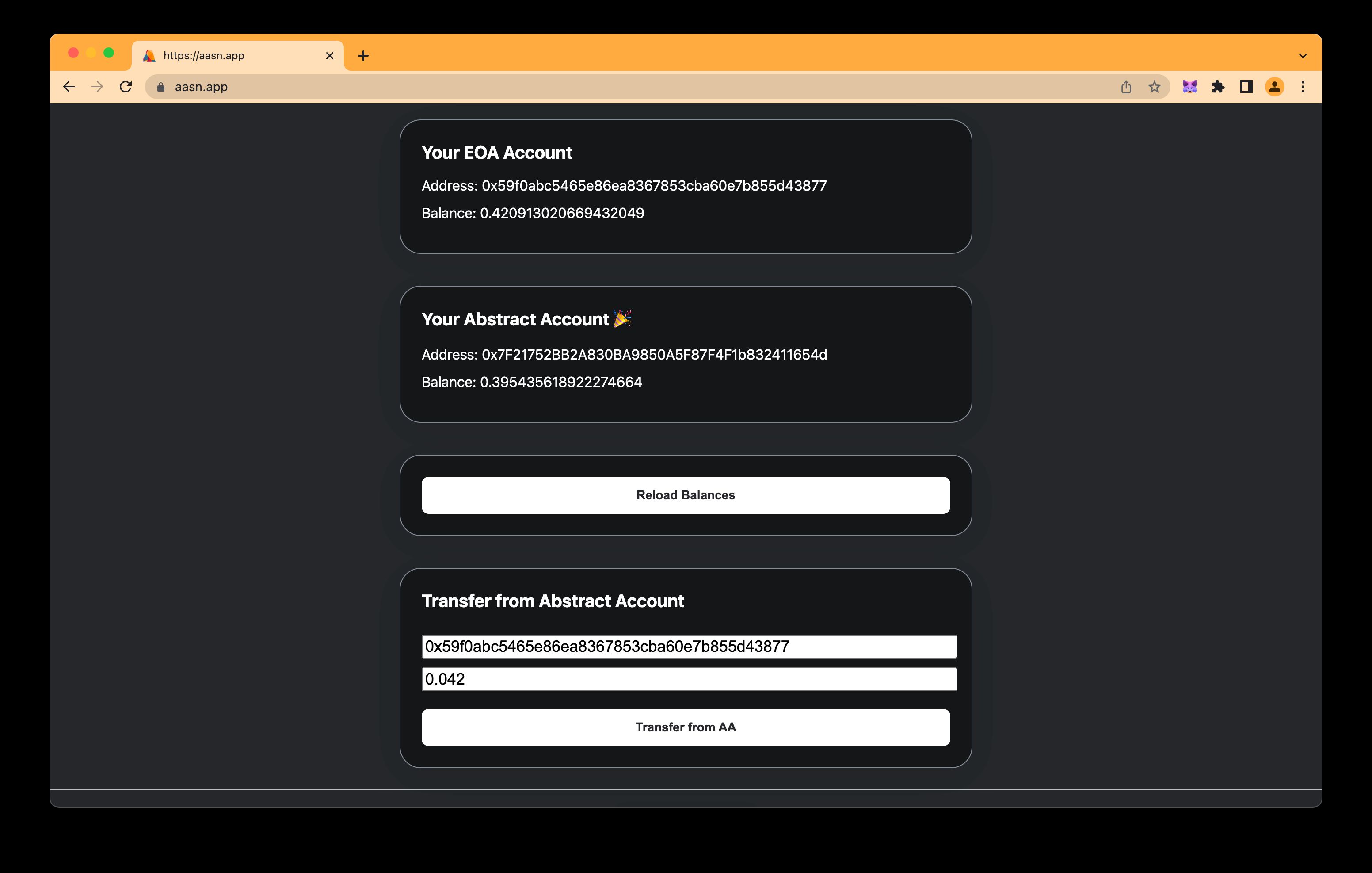Viewport: 1372px width, 873px height.
Task: Click the Transfer from Abstract Account heading
Action: pos(553,601)
